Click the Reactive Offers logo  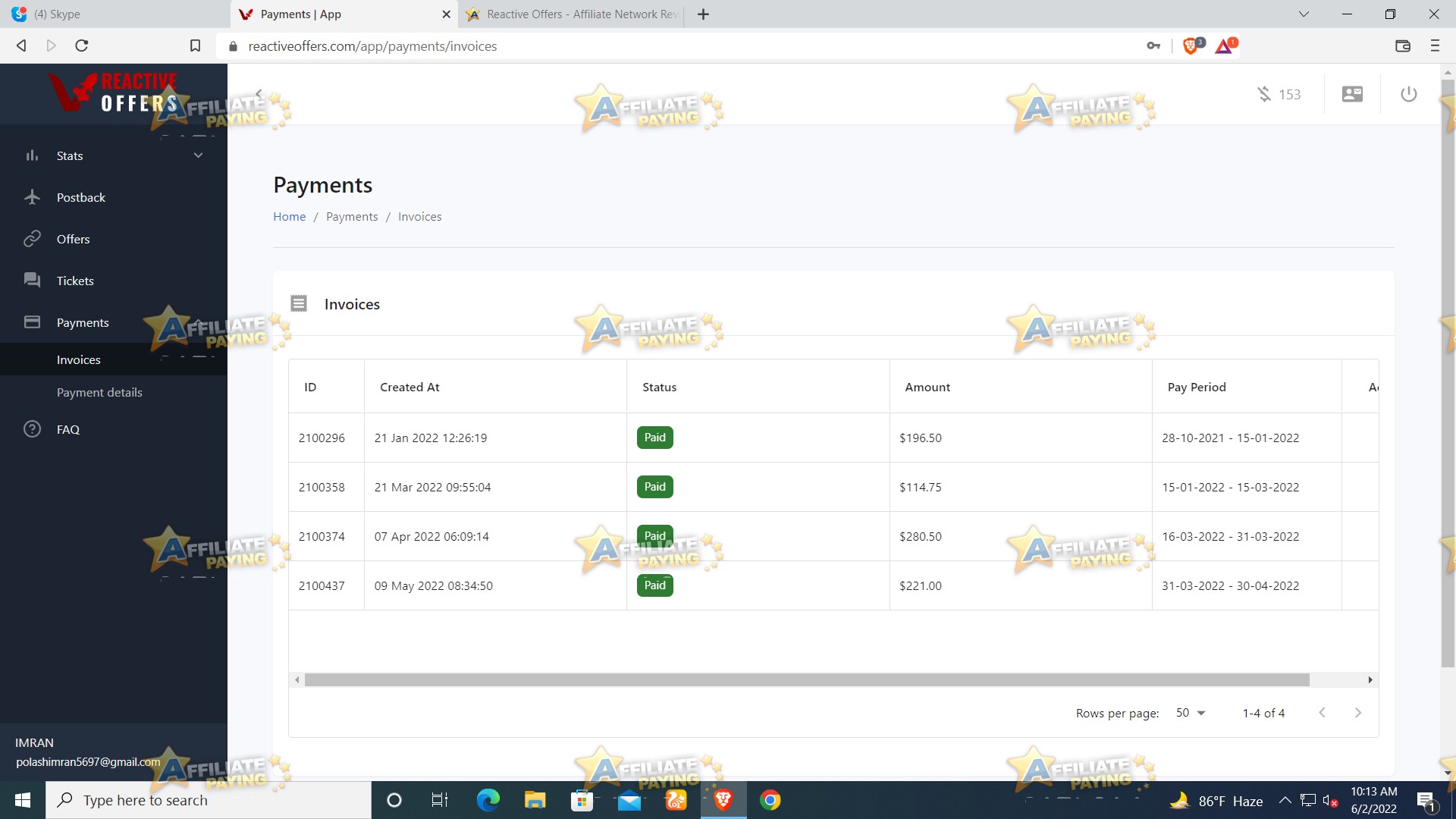114,93
